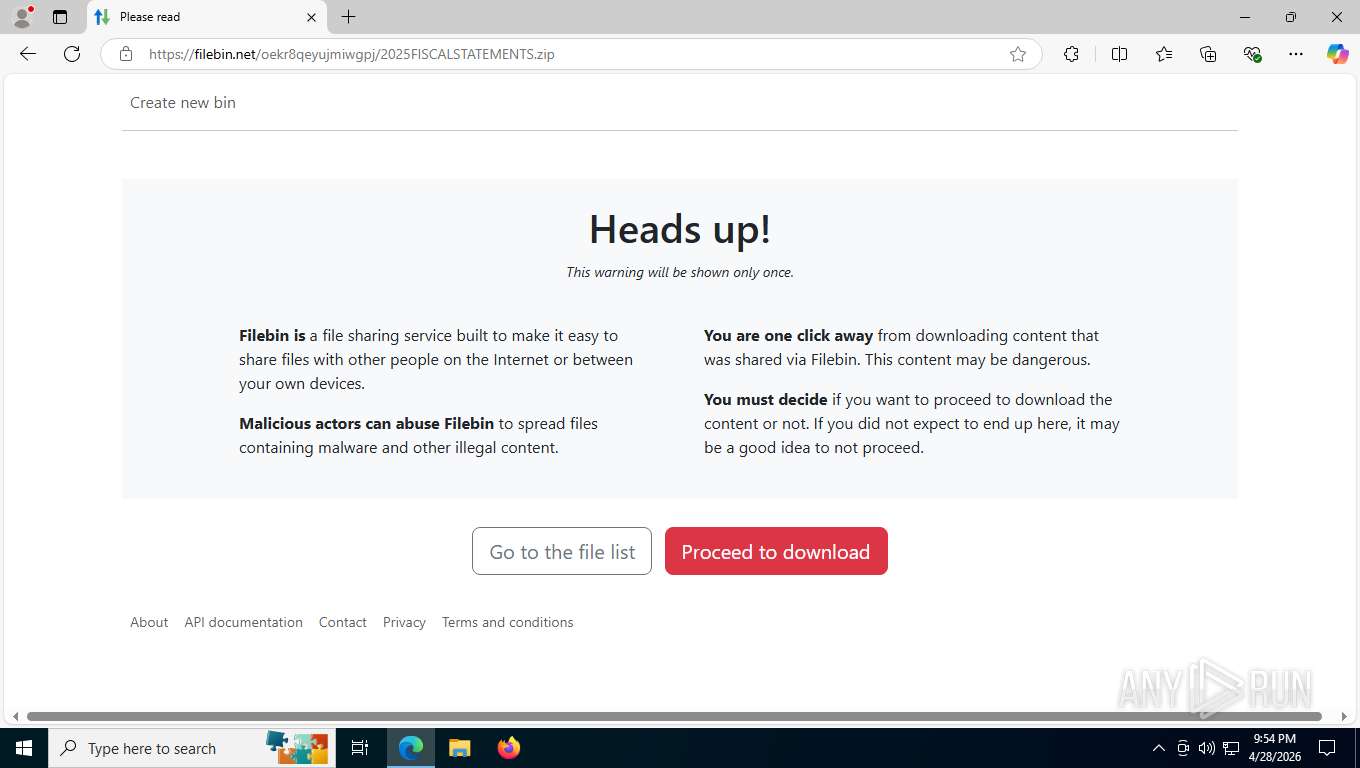Show hidden system tray icons
The width and height of the screenshot is (1360, 768).
coord(1159,748)
